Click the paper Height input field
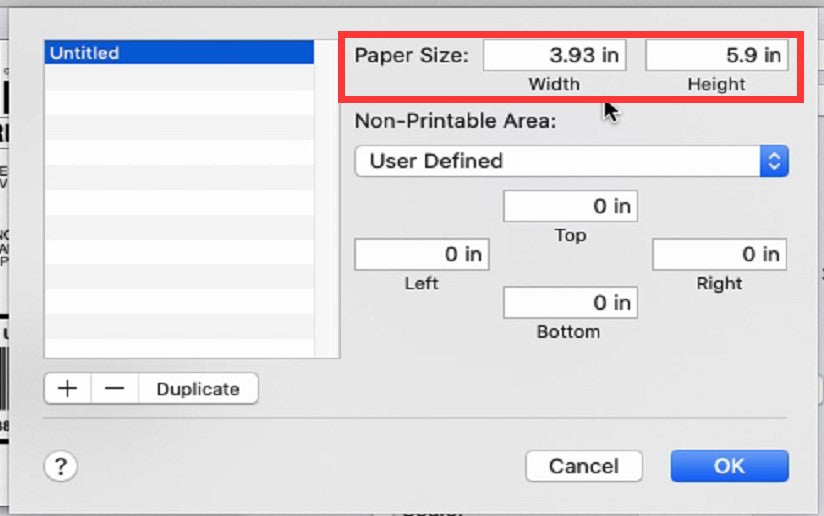The width and height of the screenshot is (824, 516). click(716, 56)
